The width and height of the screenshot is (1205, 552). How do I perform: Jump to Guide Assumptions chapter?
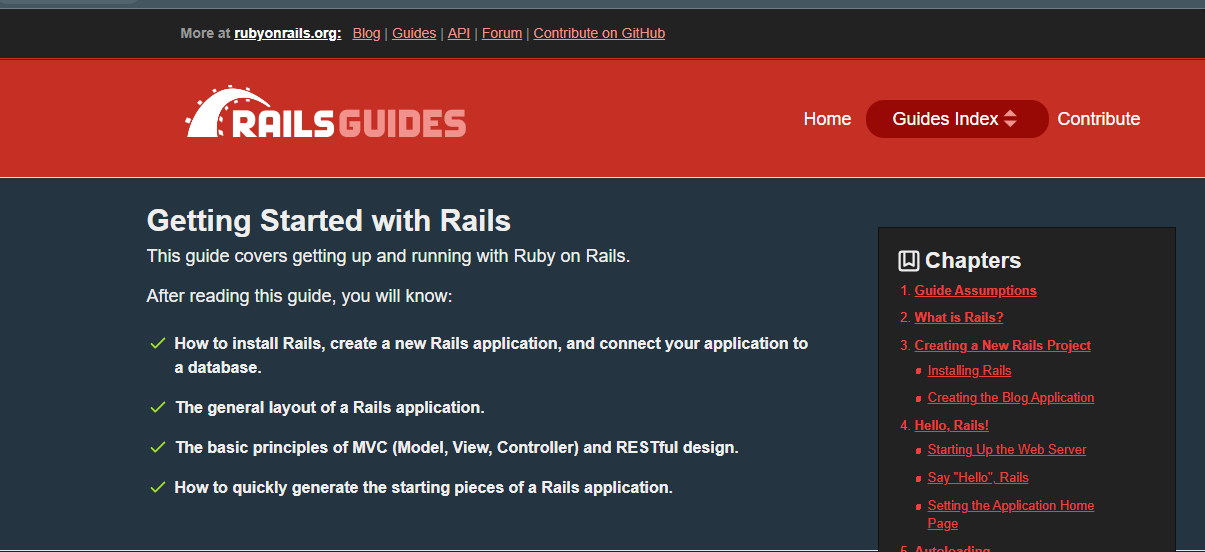pyautogui.click(x=975, y=291)
